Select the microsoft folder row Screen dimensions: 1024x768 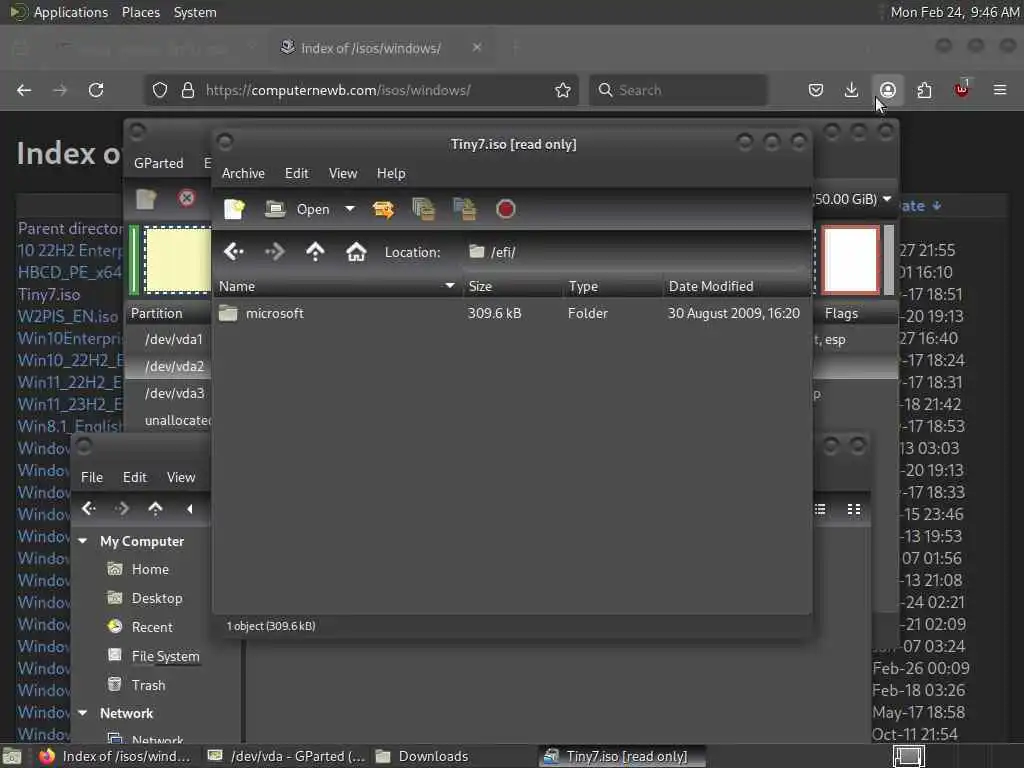pyautogui.click(x=512, y=313)
